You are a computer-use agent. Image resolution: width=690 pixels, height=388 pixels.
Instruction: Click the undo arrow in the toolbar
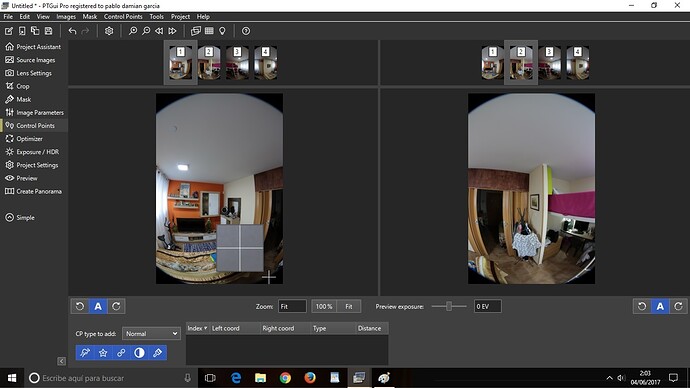[x=73, y=31]
